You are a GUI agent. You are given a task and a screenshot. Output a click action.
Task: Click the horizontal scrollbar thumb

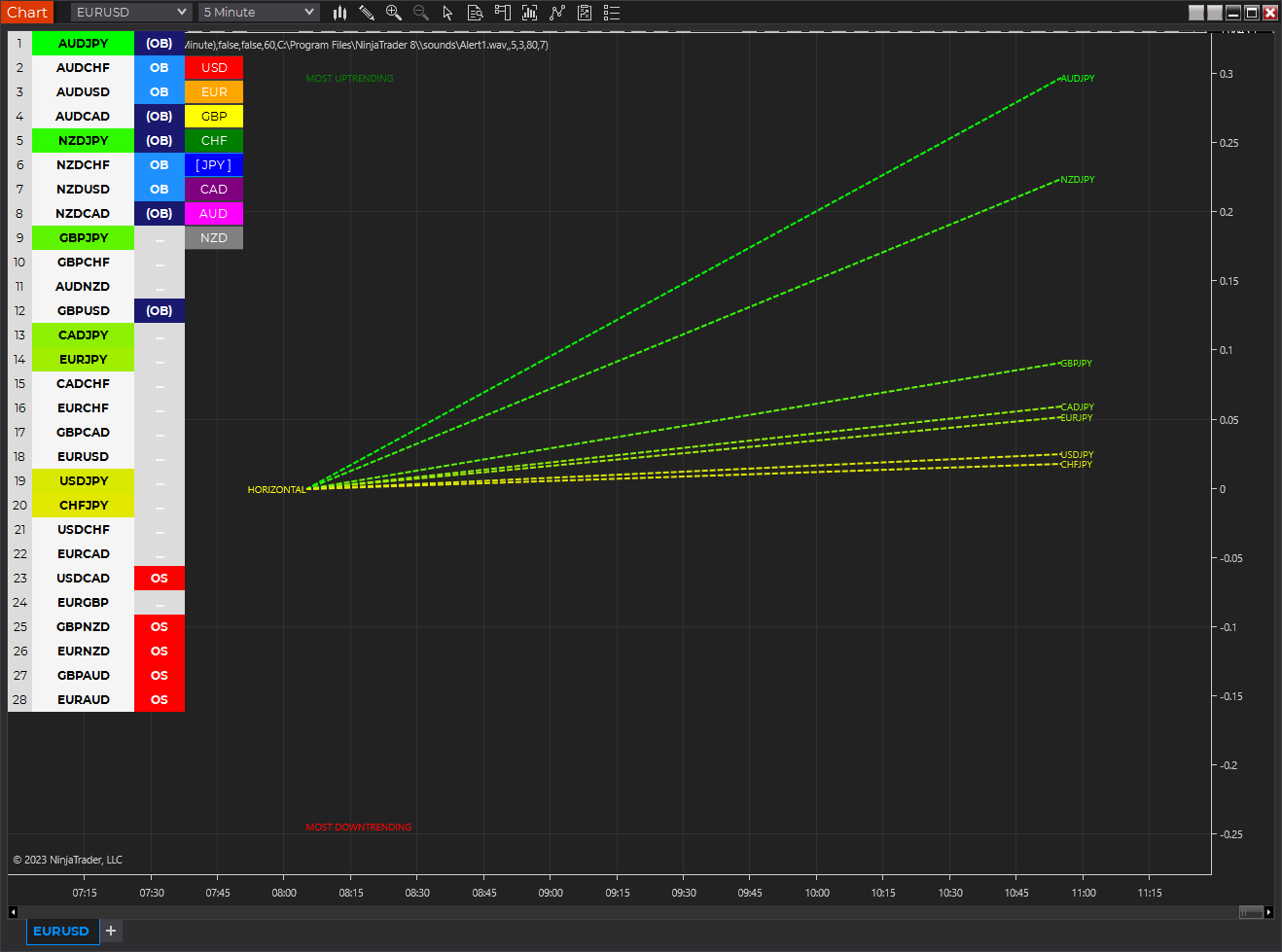coord(1251,912)
